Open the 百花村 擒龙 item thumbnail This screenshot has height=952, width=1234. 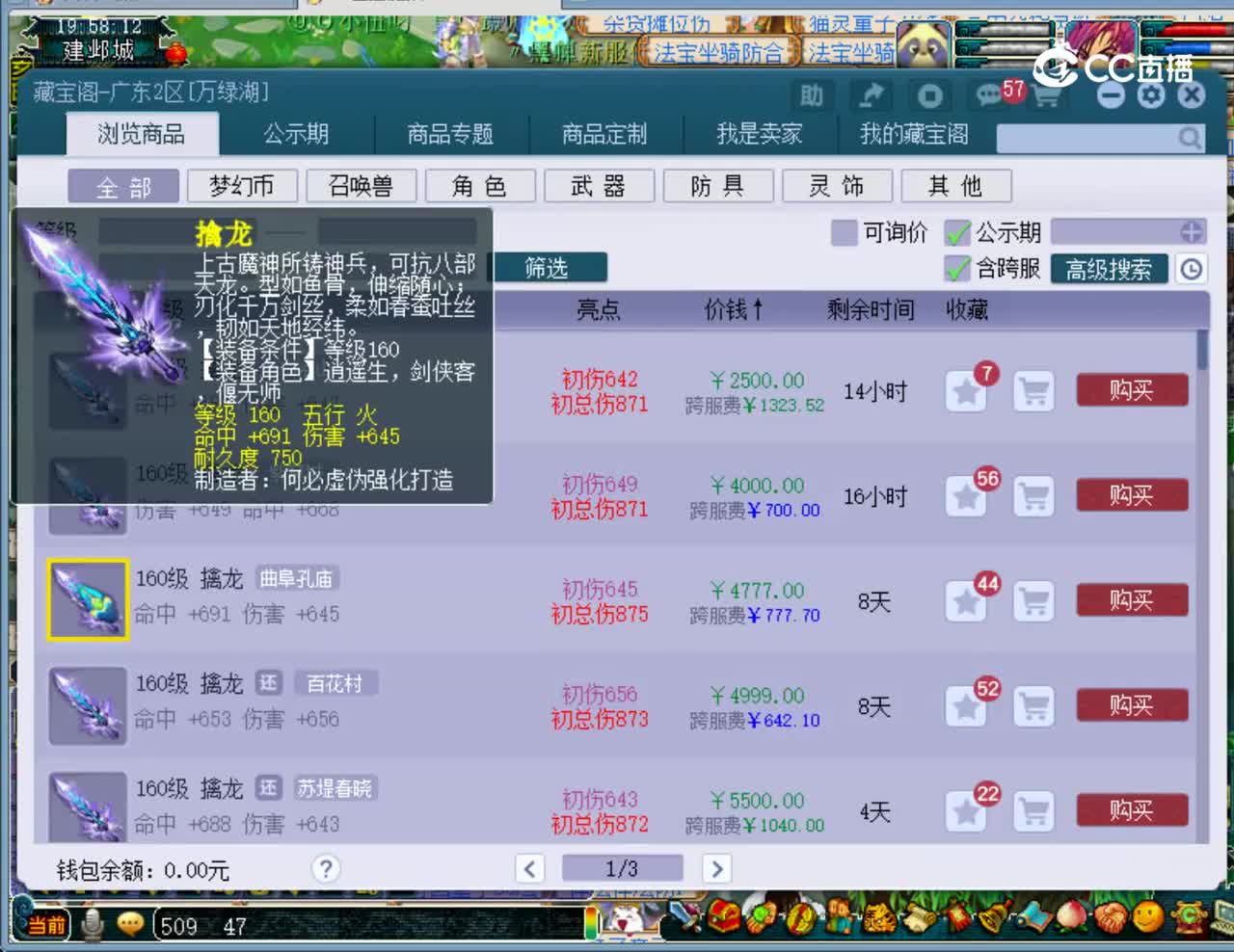coord(88,705)
